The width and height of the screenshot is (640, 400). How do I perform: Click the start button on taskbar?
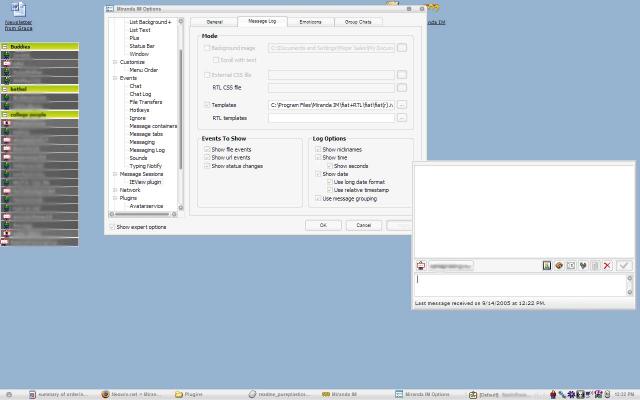tap(9, 394)
